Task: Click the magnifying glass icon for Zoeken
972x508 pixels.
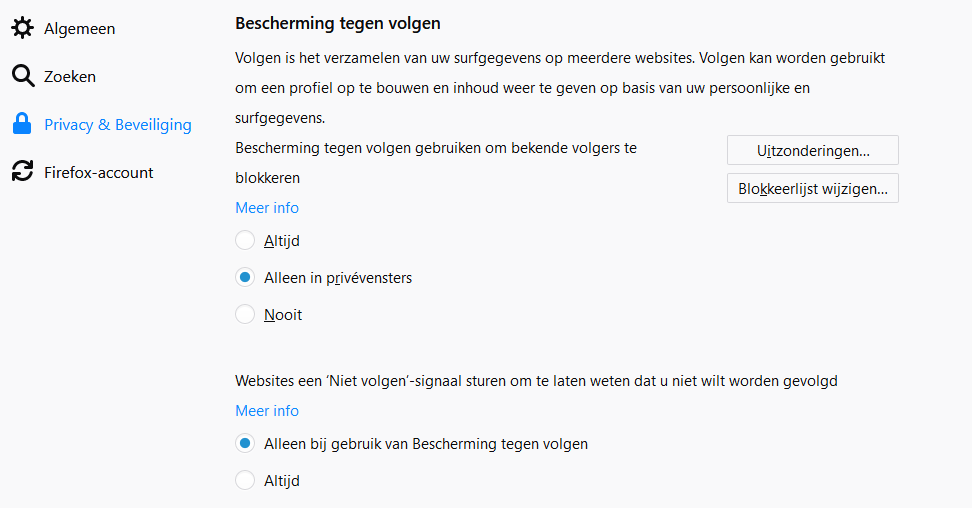Action: (22, 76)
